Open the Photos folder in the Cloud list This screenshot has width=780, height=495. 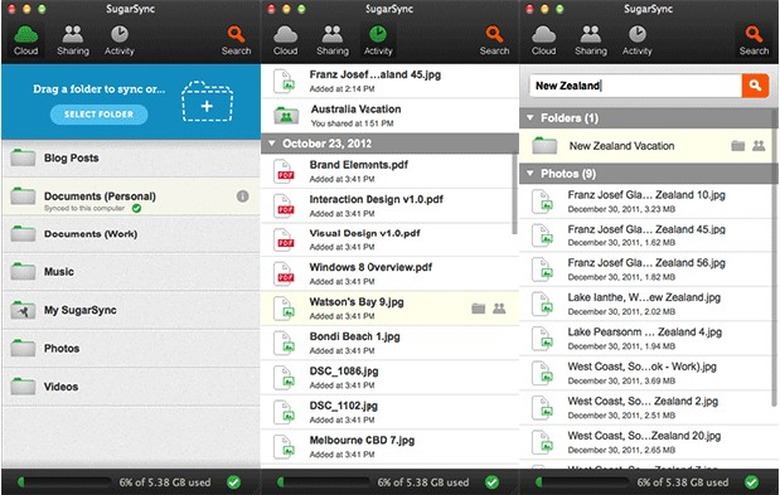coord(131,348)
